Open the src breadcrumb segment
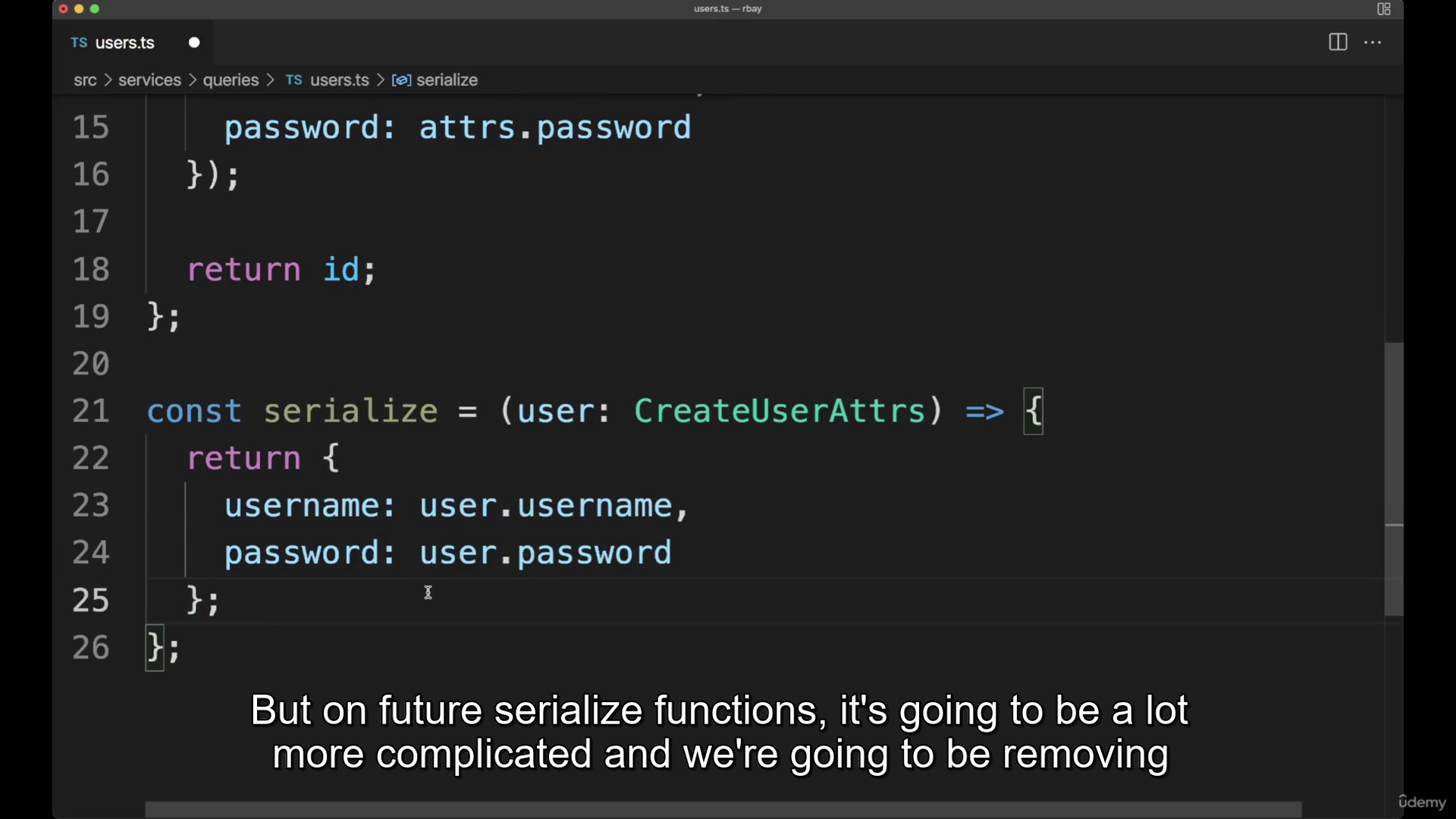Image resolution: width=1456 pixels, height=819 pixels. coord(85,80)
